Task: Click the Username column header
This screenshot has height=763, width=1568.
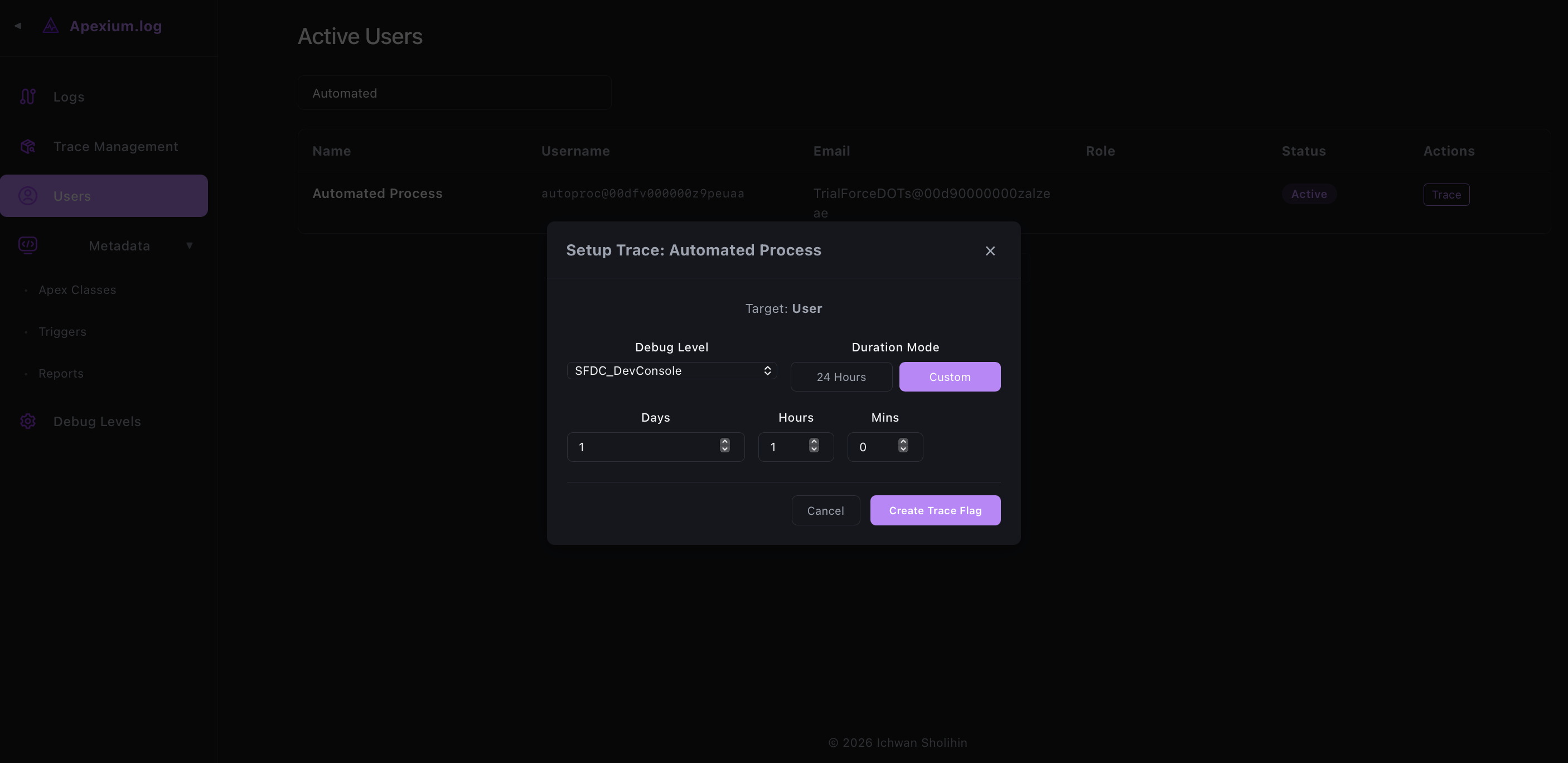Action: coord(575,151)
